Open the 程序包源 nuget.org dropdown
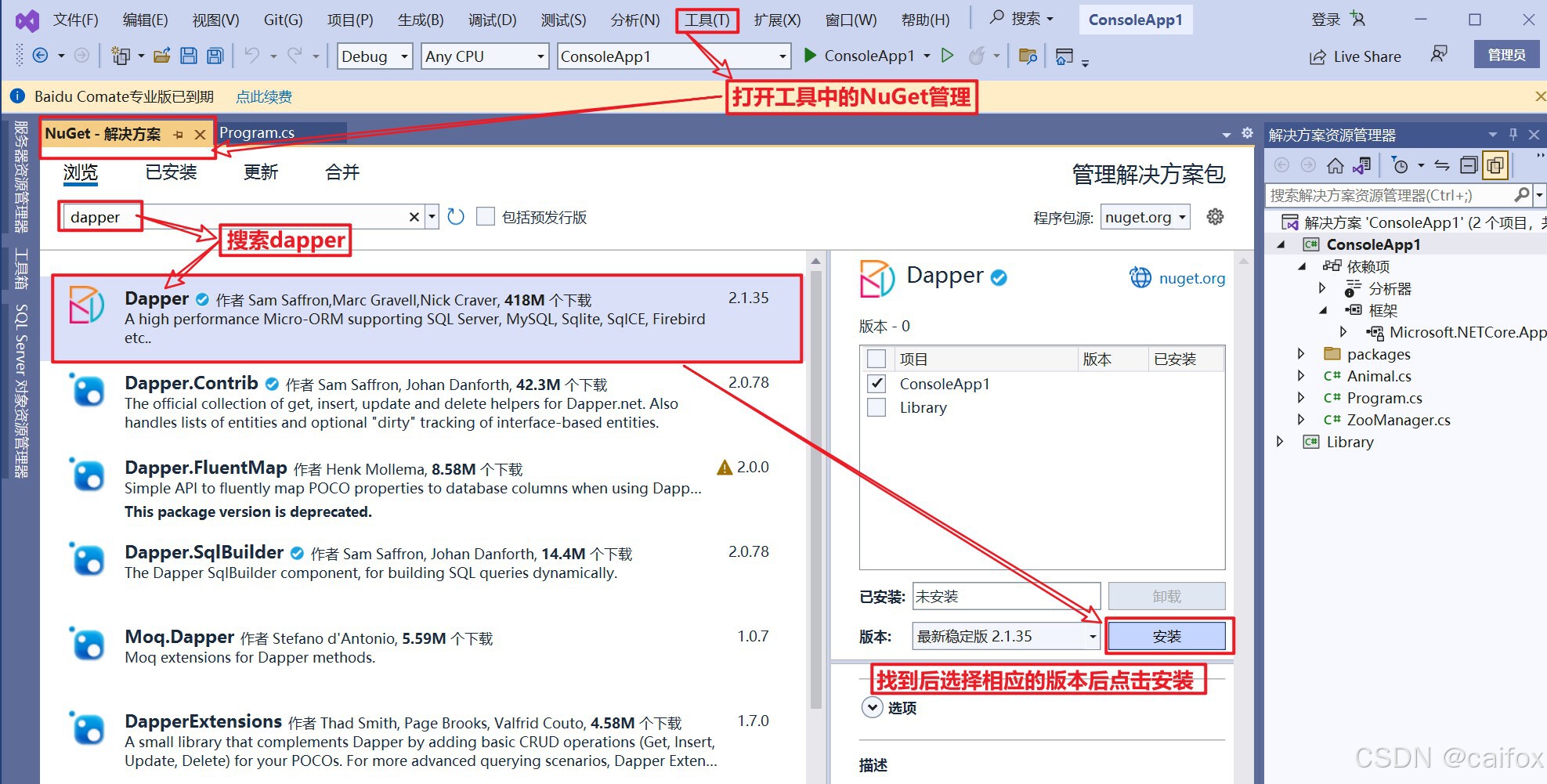Image resolution: width=1547 pixels, height=784 pixels. click(1182, 217)
